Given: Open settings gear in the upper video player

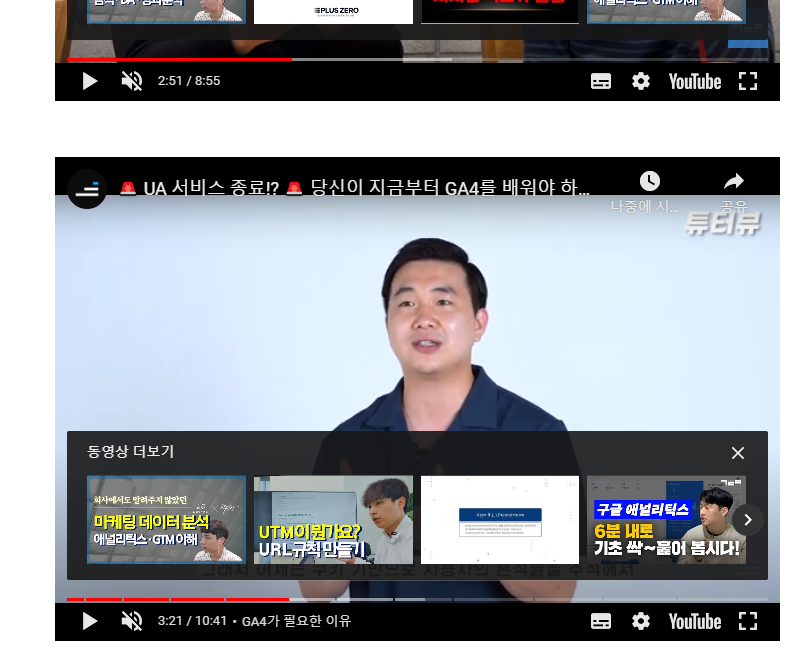Looking at the screenshot, I should point(641,81).
